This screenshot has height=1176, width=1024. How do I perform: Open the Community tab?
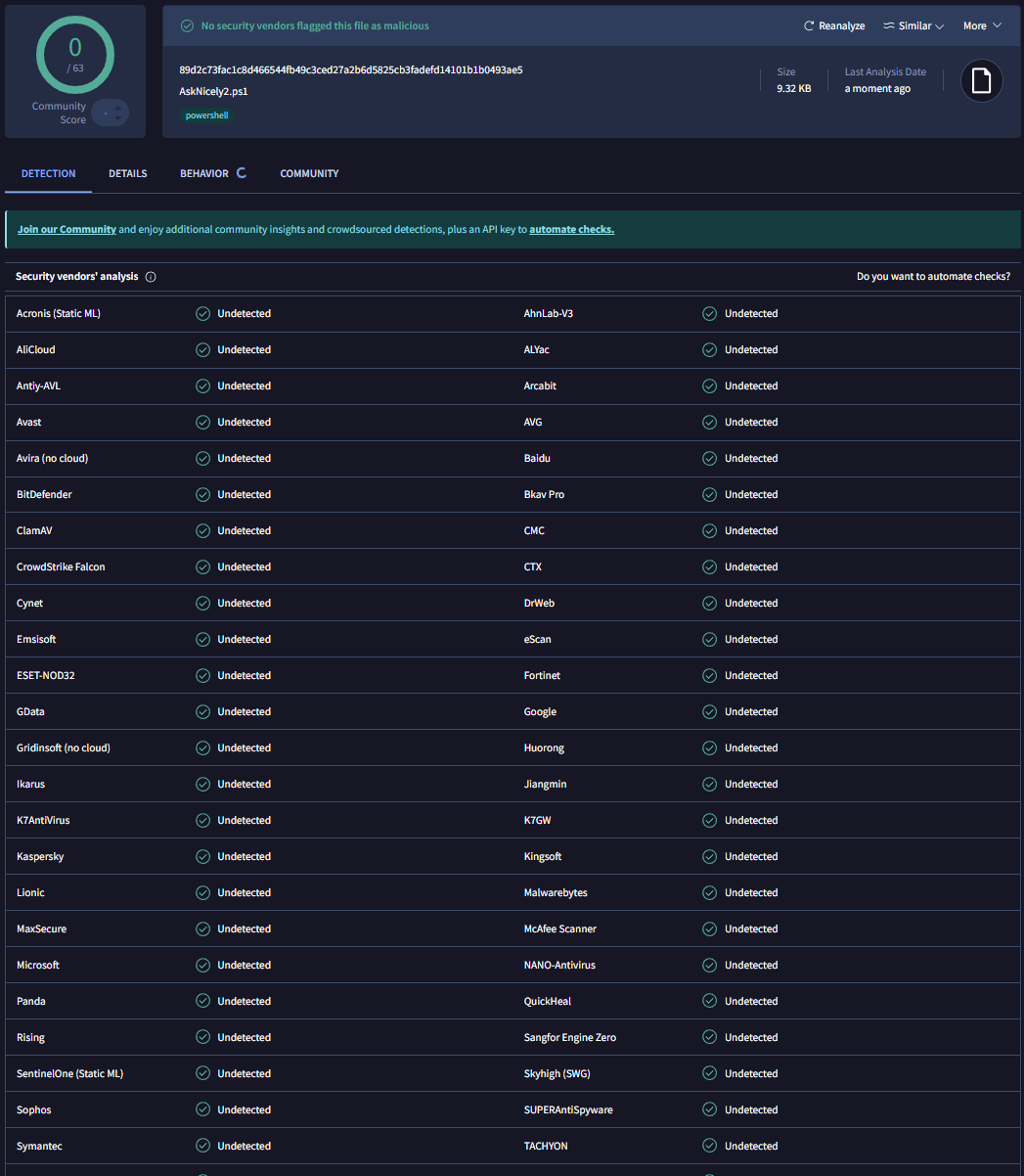[x=309, y=174]
